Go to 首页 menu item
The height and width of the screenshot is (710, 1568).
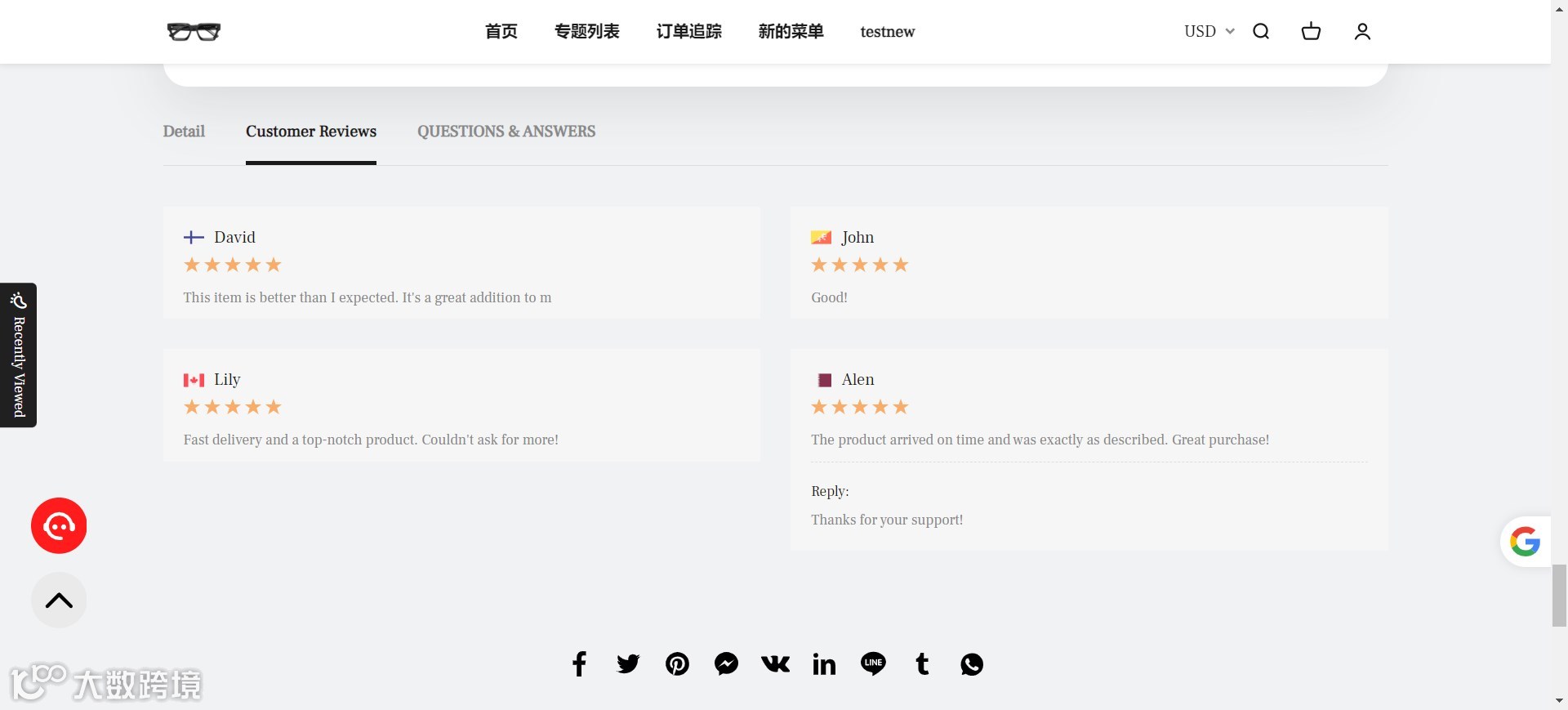(x=501, y=31)
